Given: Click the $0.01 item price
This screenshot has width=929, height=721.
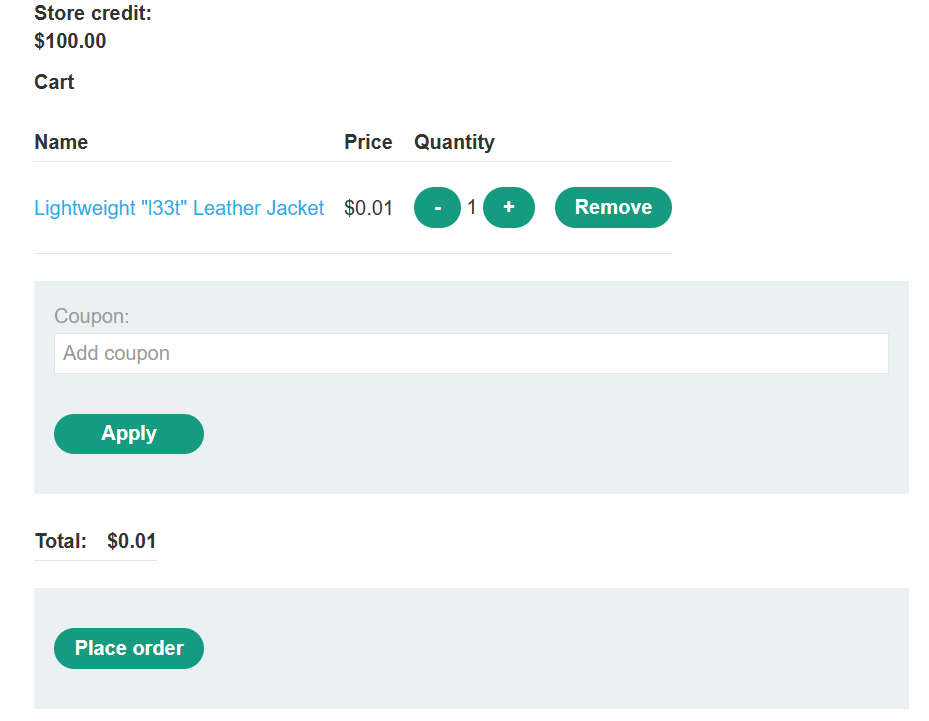Looking at the screenshot, I should point(369,208).
